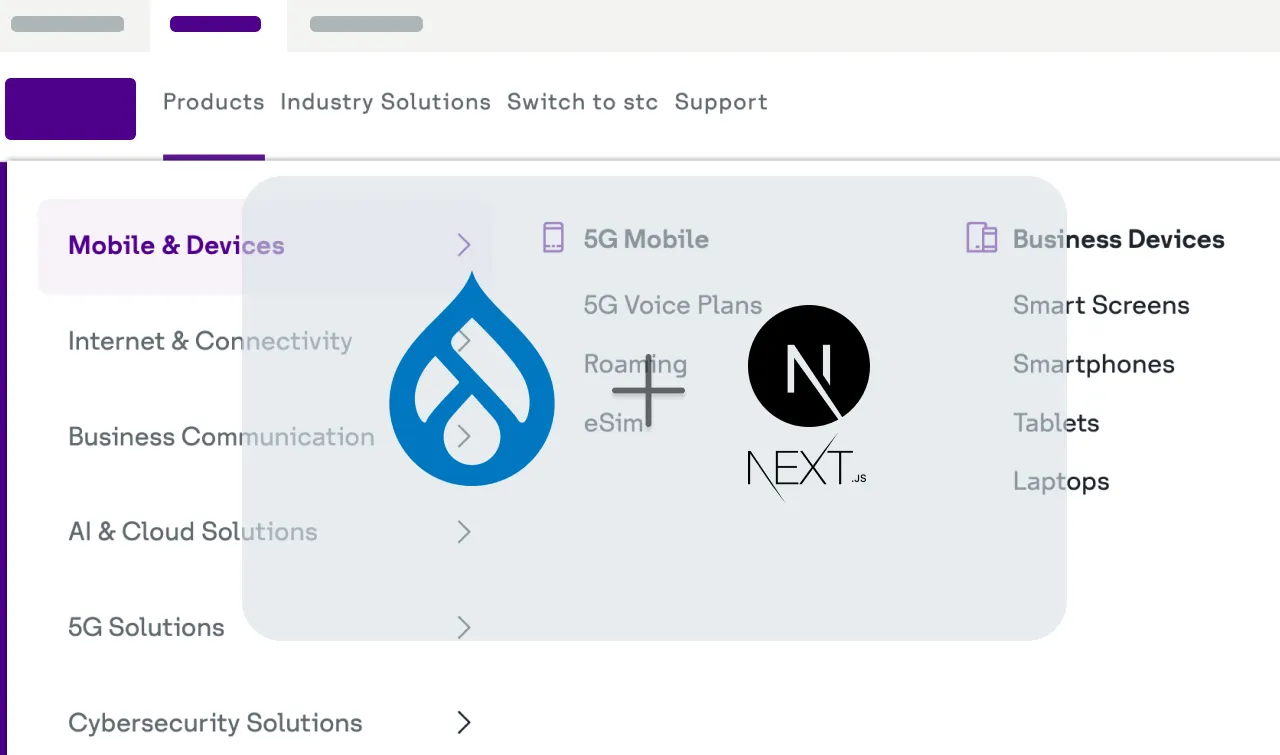
Task: Select the Products menu item
Action: coord(213,102)
